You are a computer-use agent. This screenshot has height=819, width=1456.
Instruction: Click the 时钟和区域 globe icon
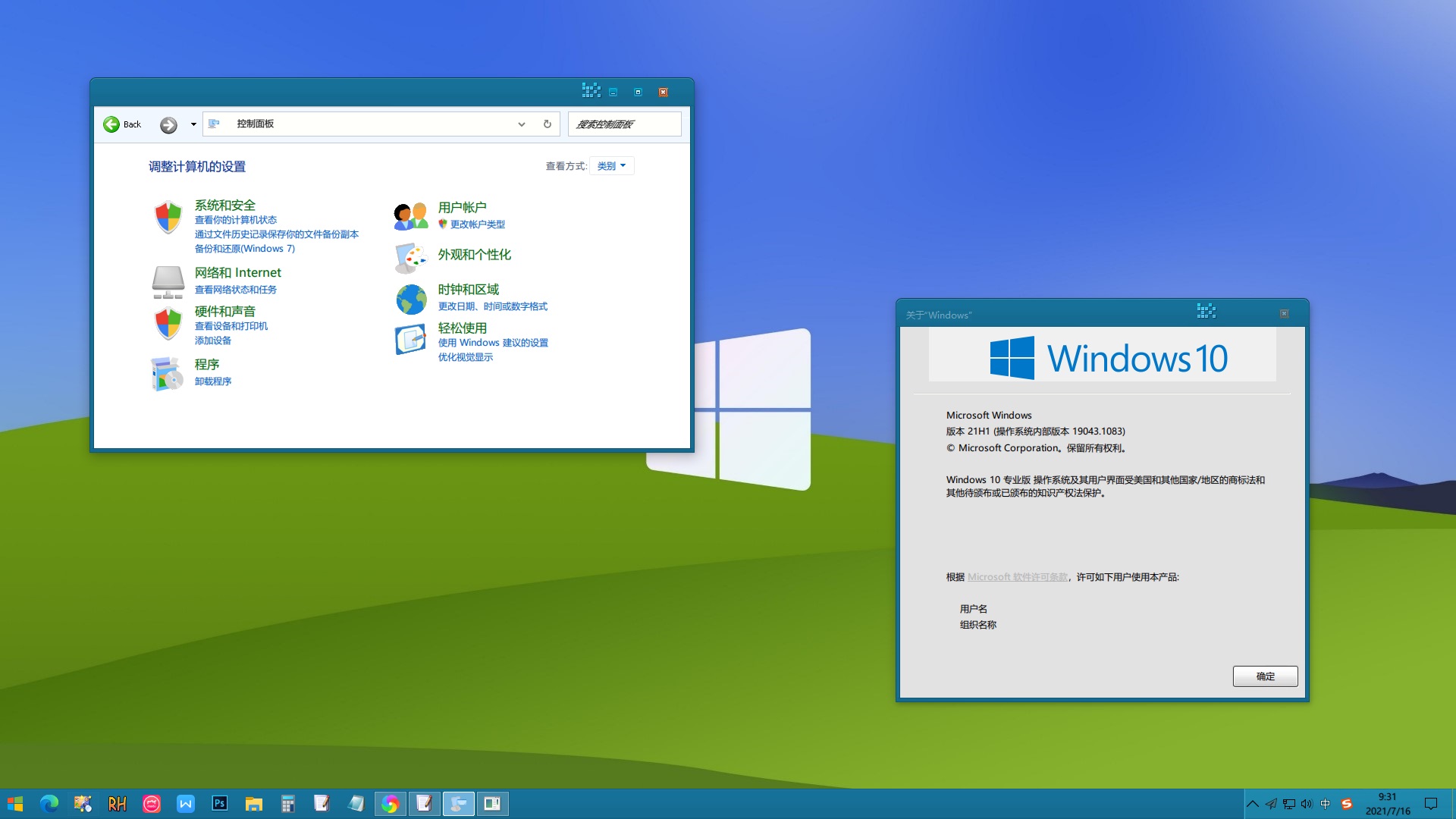[x=411, y=300]
